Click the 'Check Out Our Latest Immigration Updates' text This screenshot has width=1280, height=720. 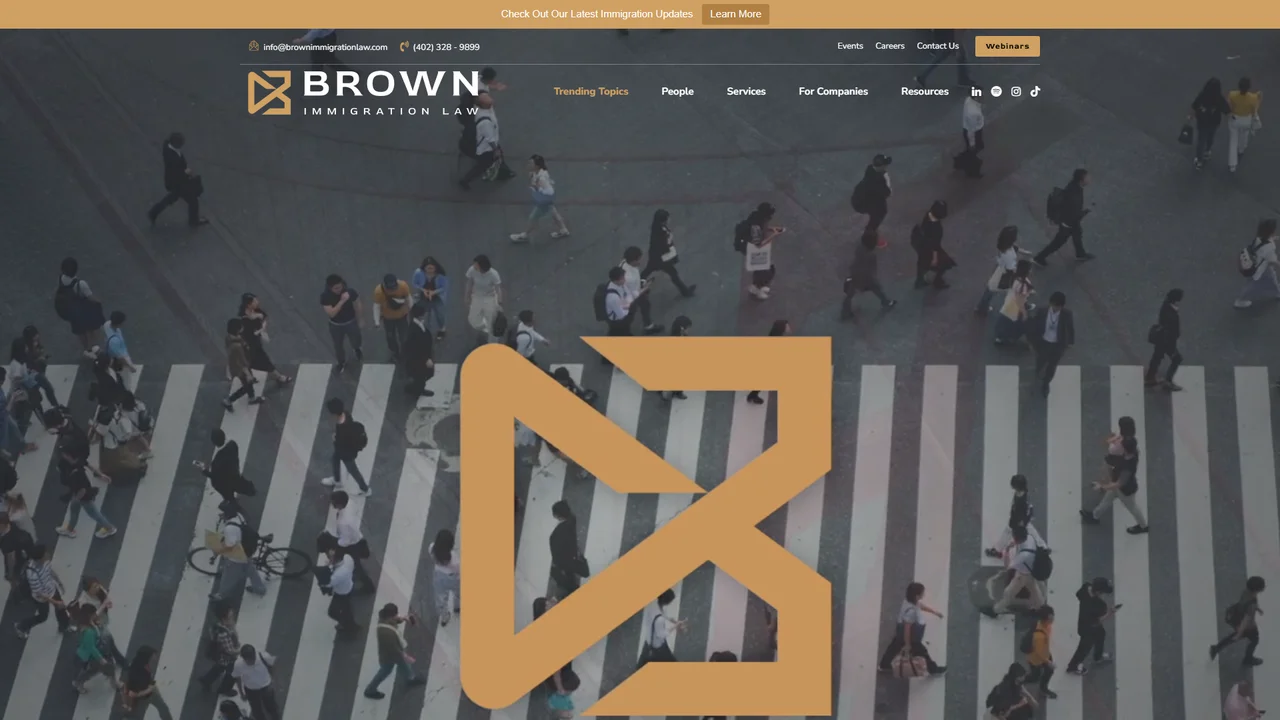tap(597, 14)
